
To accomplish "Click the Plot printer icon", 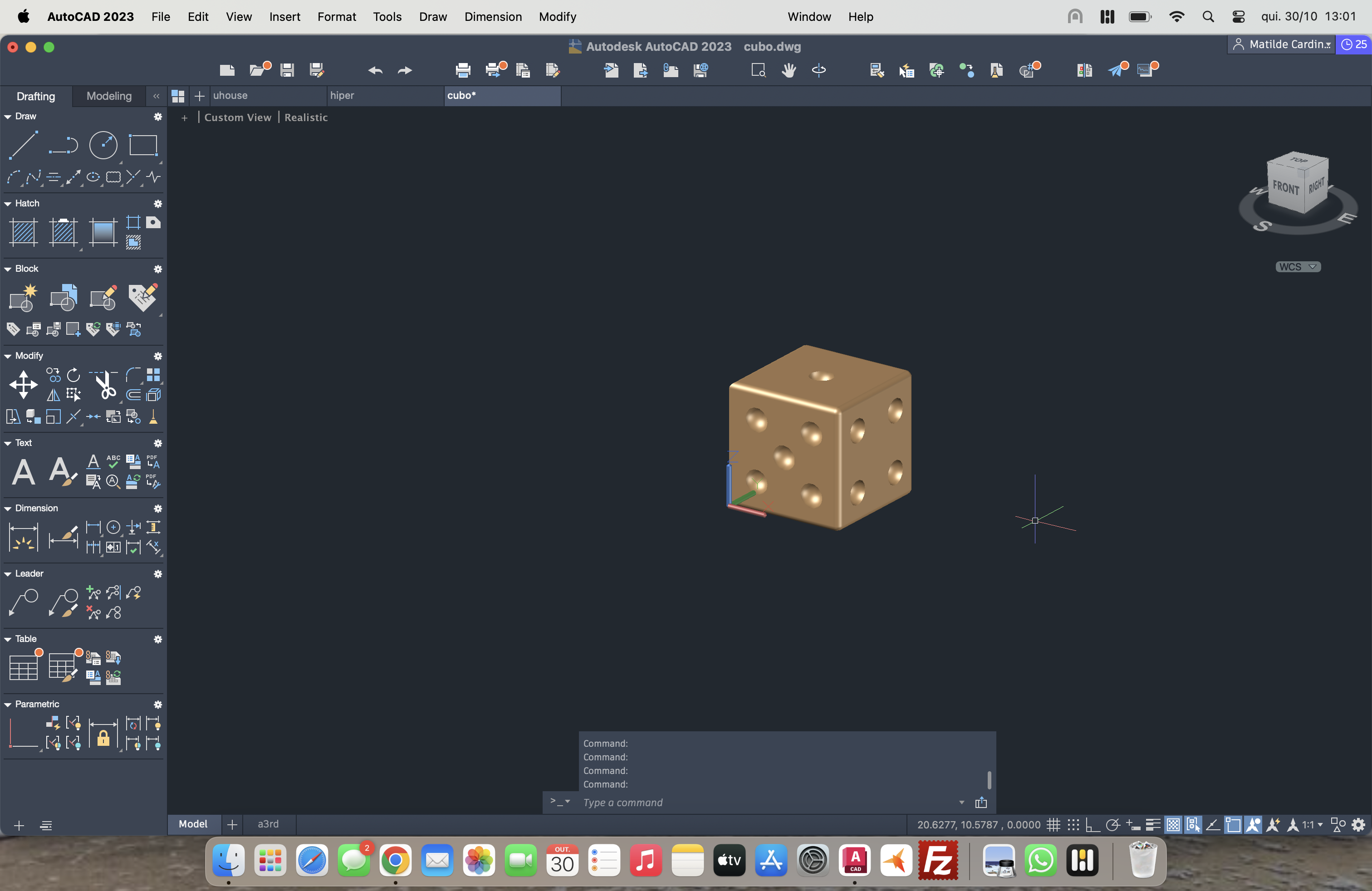I will coord(463,70).
